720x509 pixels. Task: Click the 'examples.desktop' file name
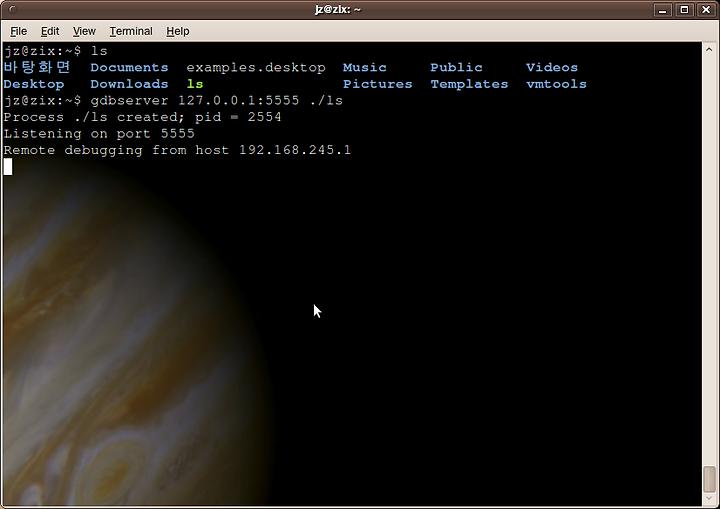(x=256, y=68)
